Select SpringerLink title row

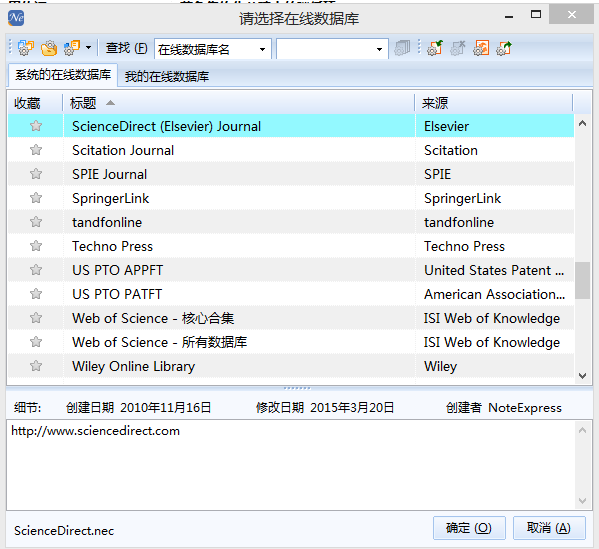(291, 198)
